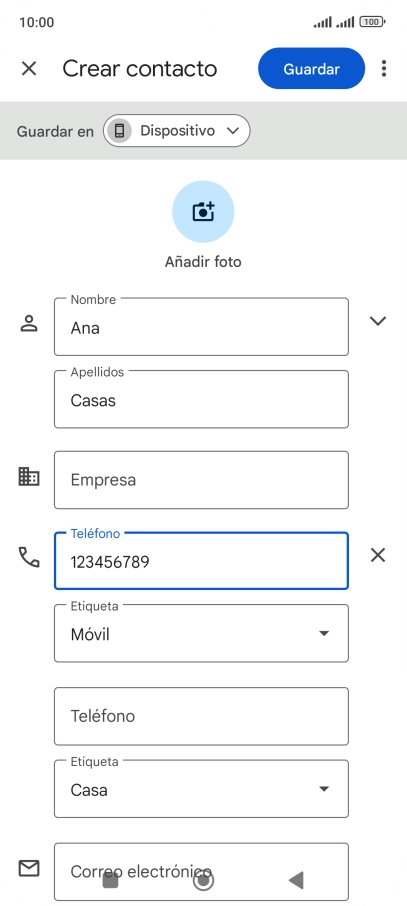Click the envelope email icon
This screenshot has width=407, height=906.
[x=29, y=868]
